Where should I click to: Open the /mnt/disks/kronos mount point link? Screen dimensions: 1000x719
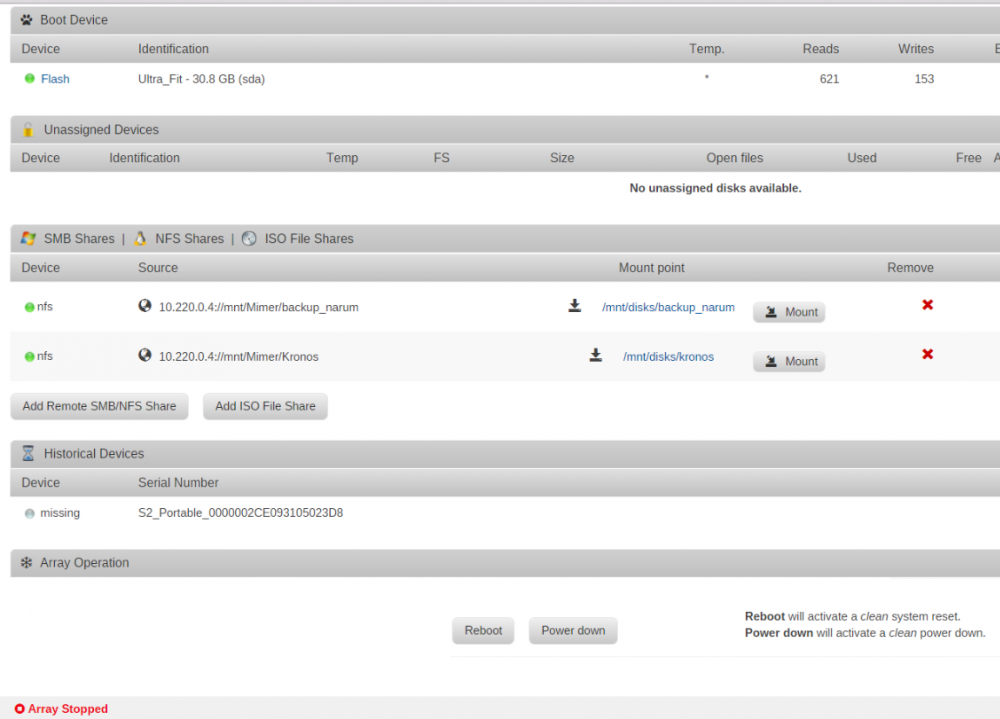[668, 357]
